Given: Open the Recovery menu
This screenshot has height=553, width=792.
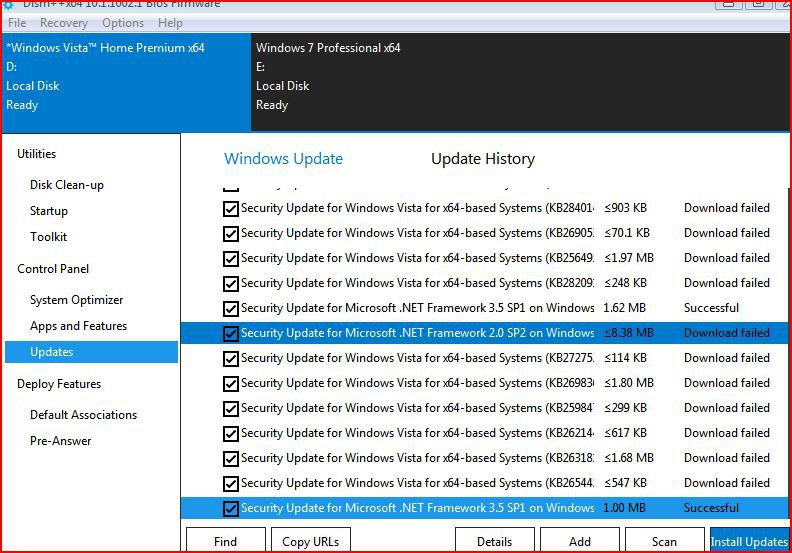Looking at the screenshot, I should click(x=64, y=23).
